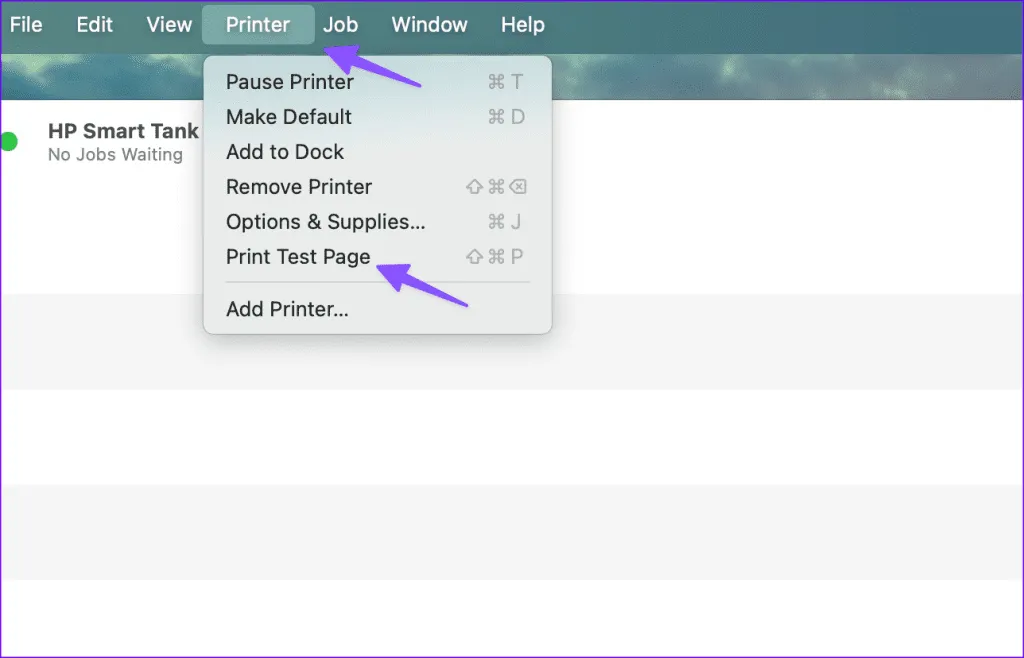This screenshot has height=658, width=1024.
Task: Choose Add Printer… menu entry
Action: 287,309
